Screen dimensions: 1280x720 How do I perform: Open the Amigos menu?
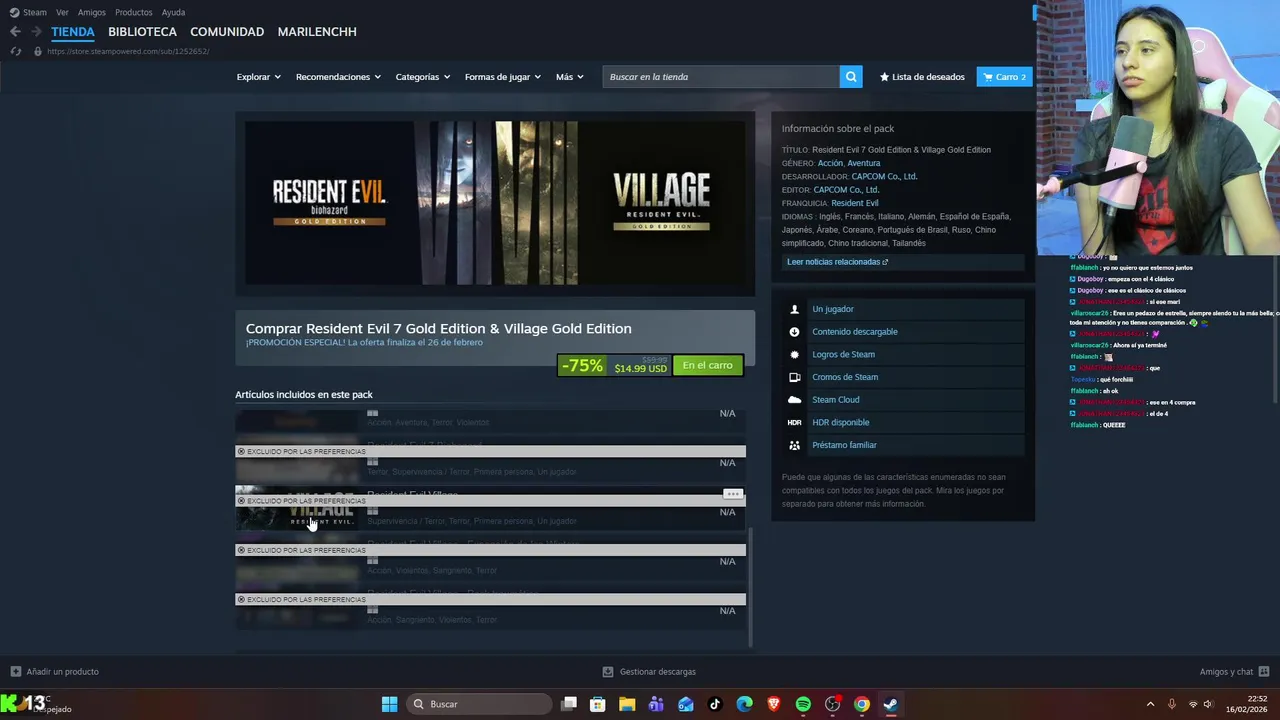tap(92, 12)
